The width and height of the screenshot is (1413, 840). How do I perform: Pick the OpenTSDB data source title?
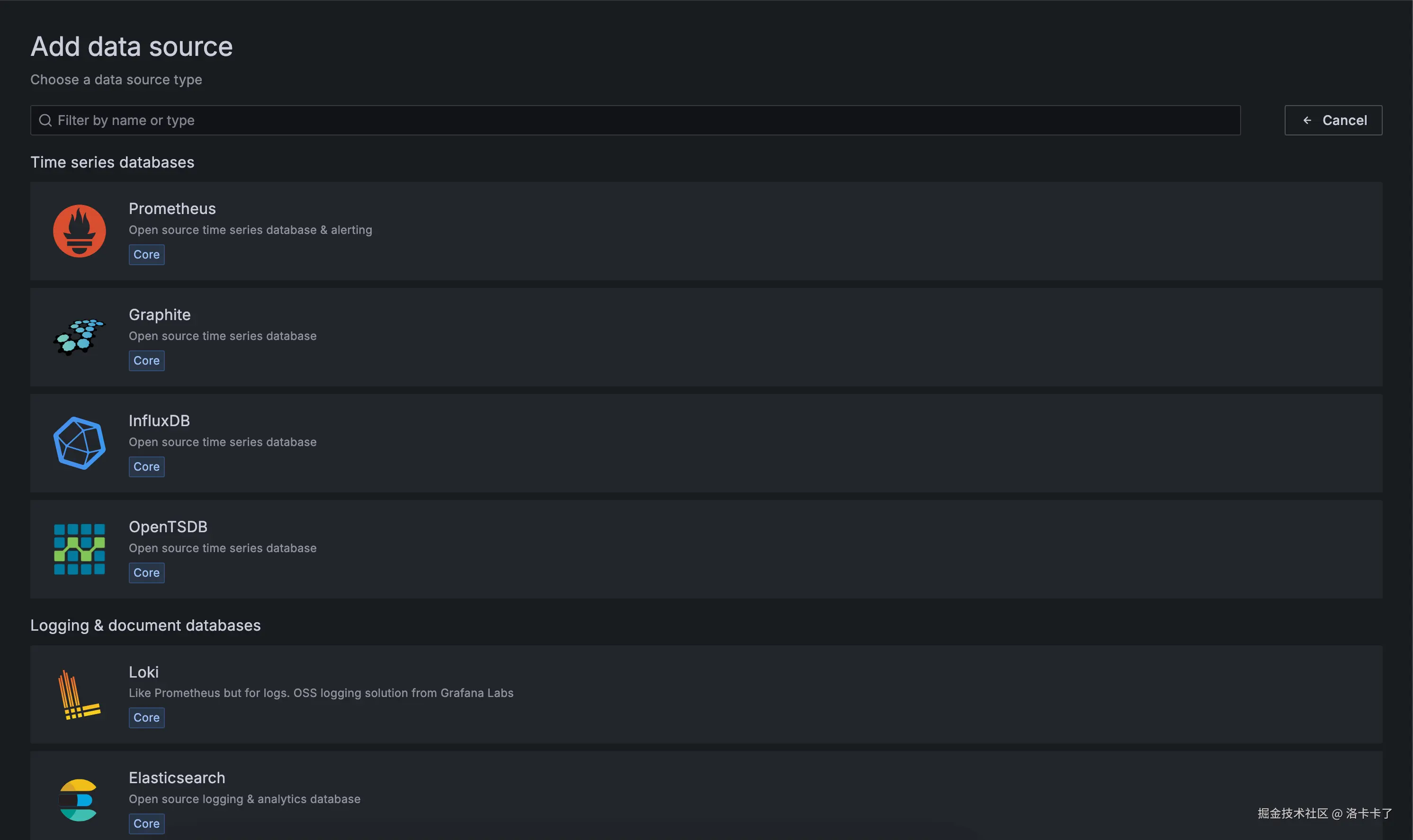point(168,527)
